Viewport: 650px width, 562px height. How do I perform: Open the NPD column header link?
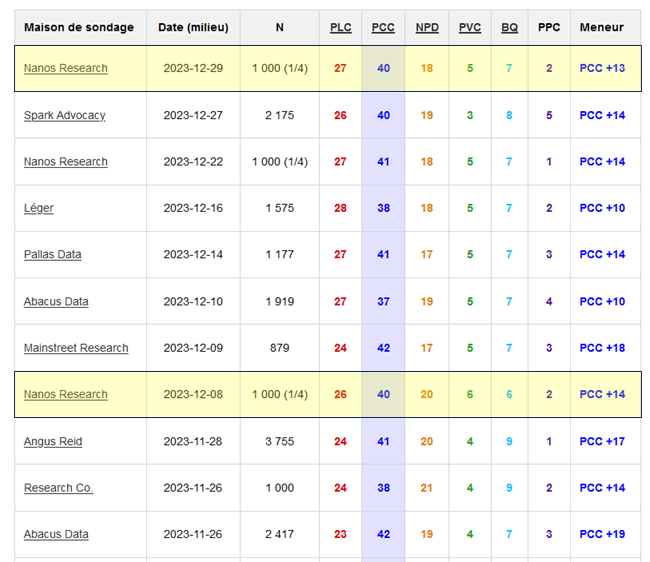(427, 27)
